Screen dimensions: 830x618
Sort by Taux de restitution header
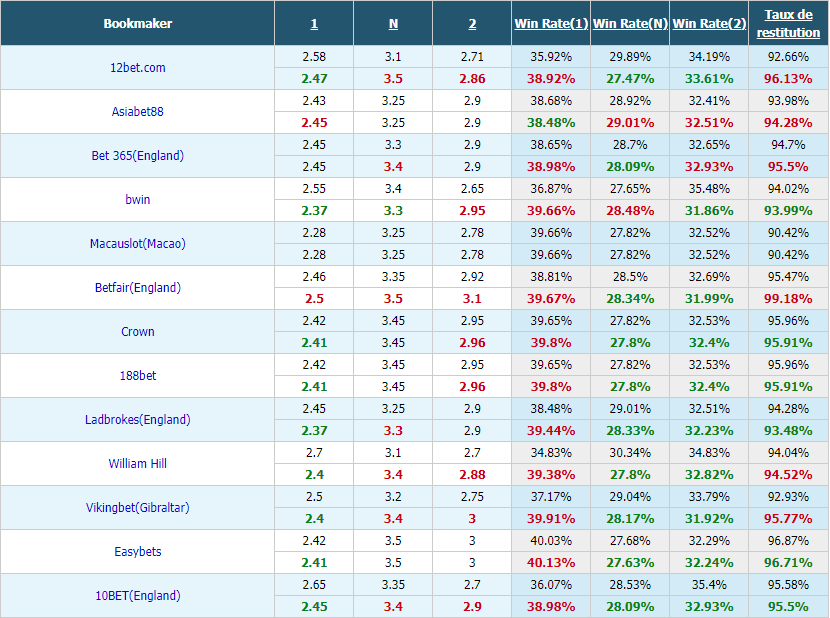(x=788, y=24)
